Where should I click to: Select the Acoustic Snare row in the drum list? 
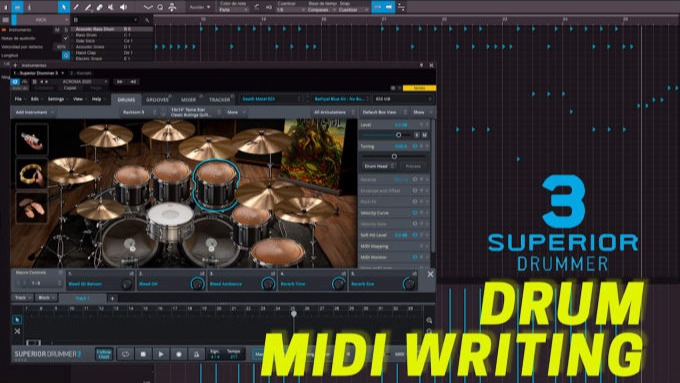pyautogui.click(x=112, y=46)
